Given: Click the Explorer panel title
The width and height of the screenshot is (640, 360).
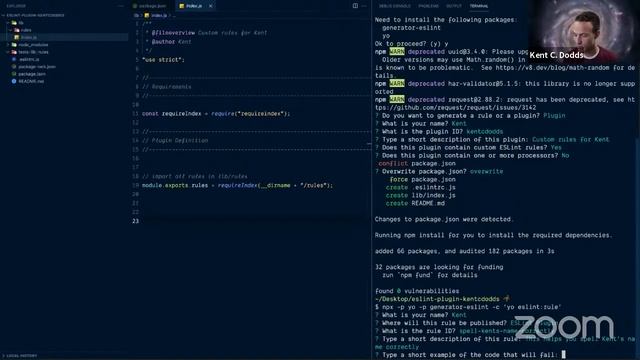Looking at the screenshot, I should (16, 6).
